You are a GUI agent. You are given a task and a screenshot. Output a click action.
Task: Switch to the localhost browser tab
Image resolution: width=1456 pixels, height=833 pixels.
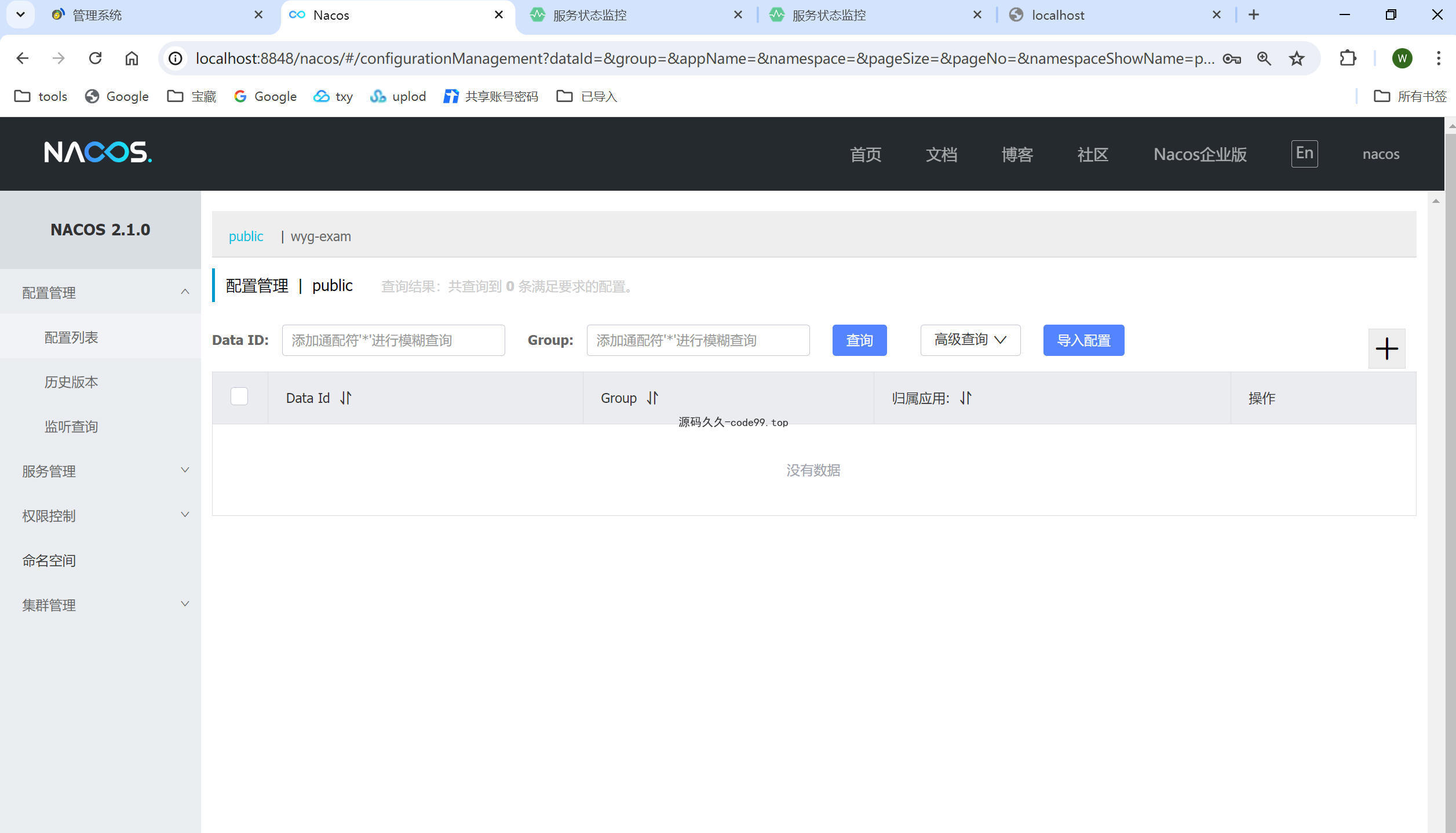pos(1116,15)
